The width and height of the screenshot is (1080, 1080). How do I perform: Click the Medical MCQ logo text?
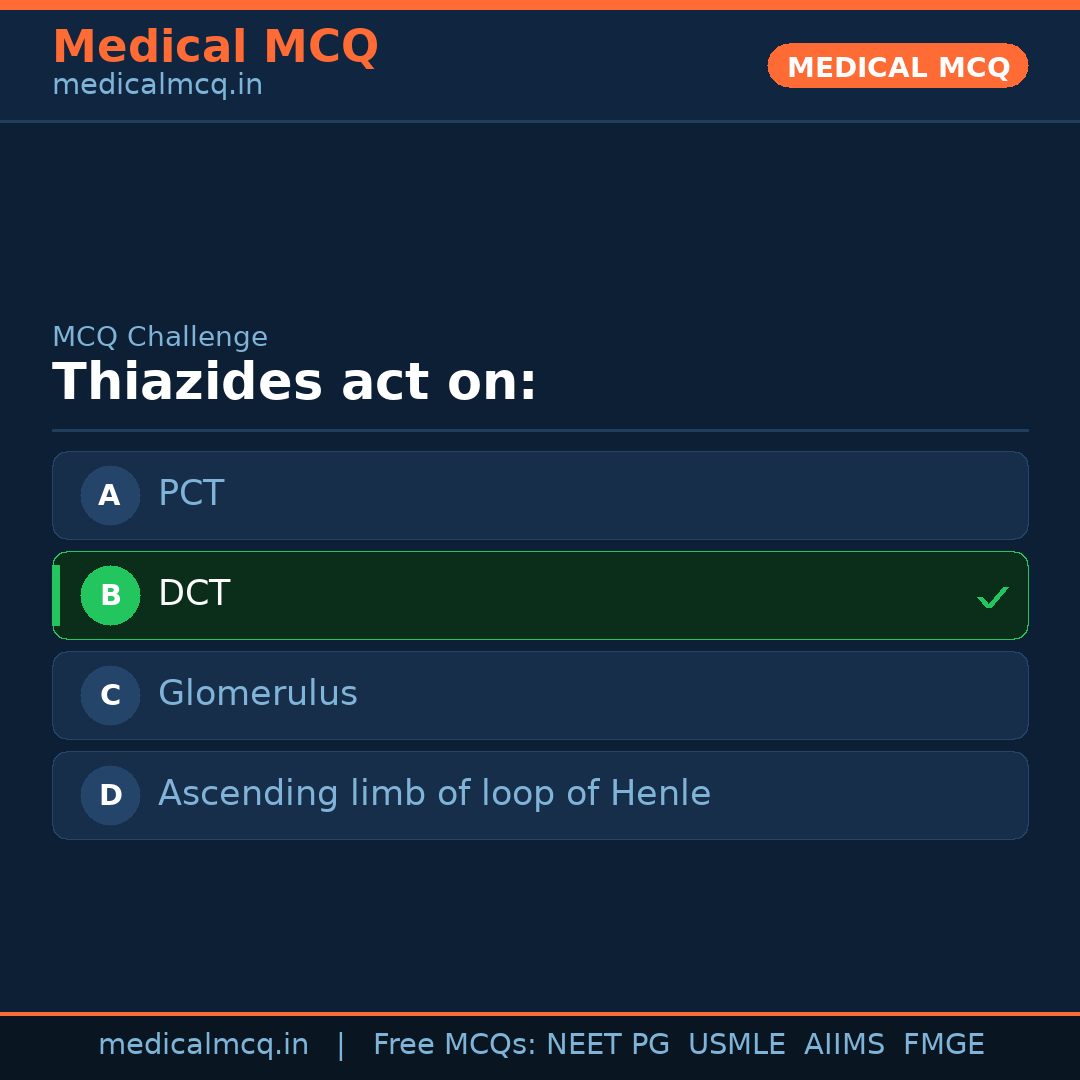click(x=215, y=46)
